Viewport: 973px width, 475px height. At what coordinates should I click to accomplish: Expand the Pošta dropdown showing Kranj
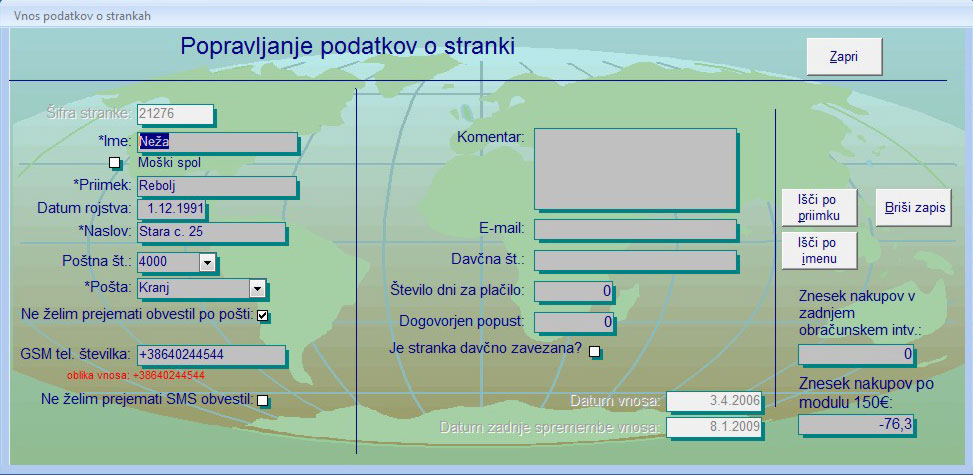[257, 289]
